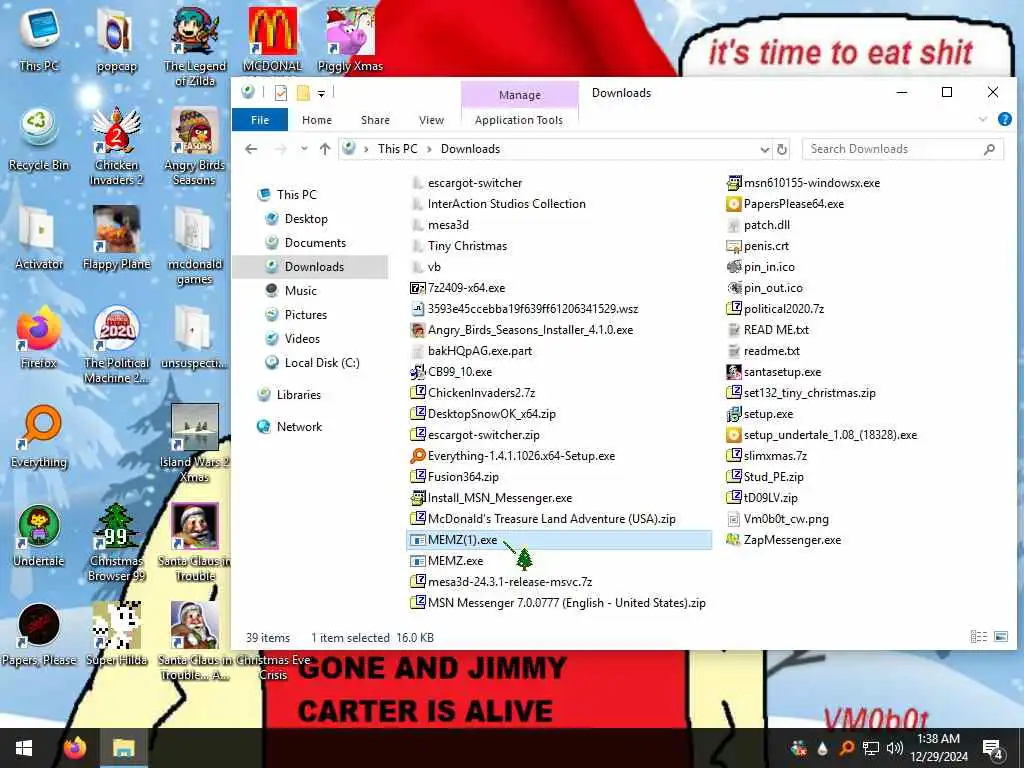This screenshot has height=768, width=1024.
Task: Click the Properties quick access toolbar icon
Action: (x=281, y=93)
